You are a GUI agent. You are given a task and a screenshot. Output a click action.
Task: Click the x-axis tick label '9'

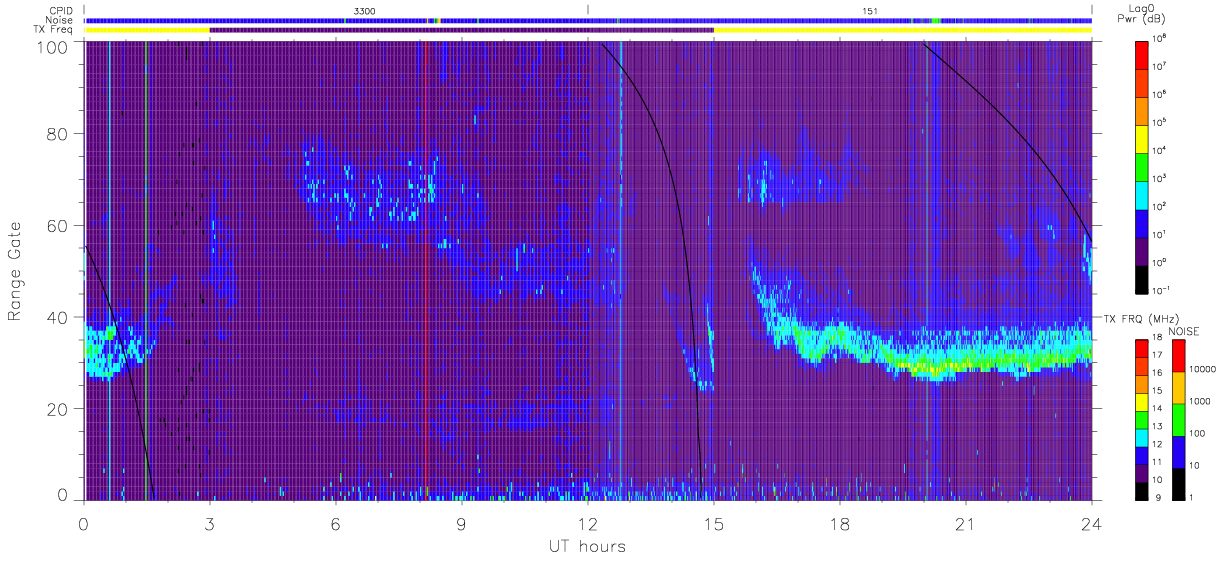462,523
